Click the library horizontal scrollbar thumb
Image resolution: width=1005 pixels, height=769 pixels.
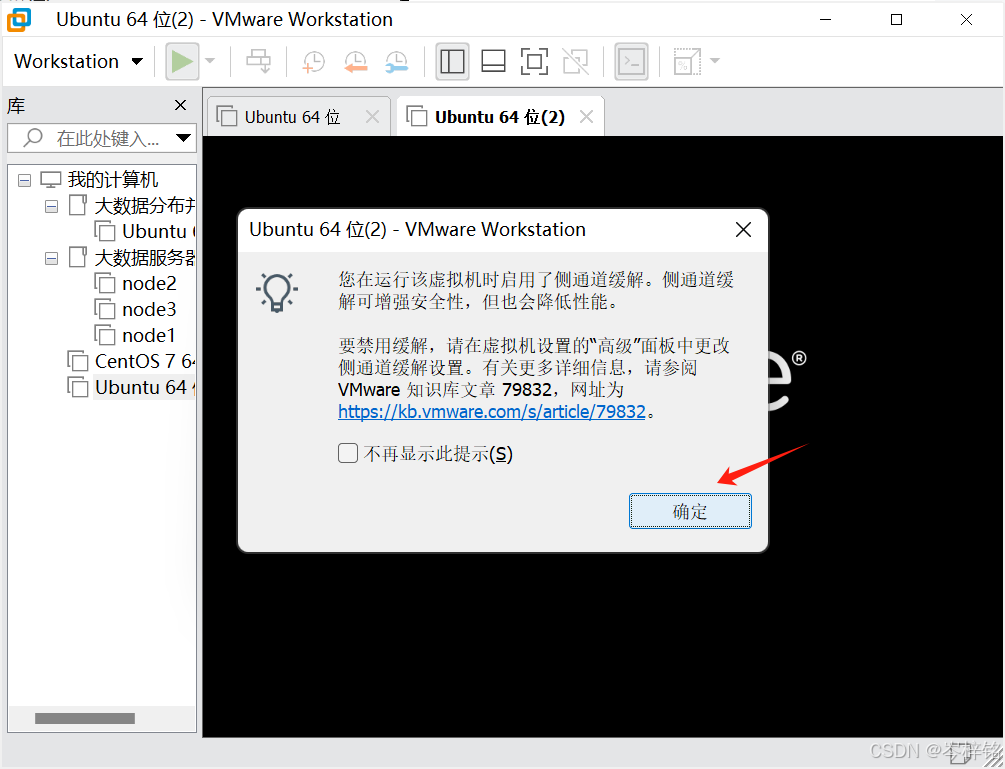[85, 718]
